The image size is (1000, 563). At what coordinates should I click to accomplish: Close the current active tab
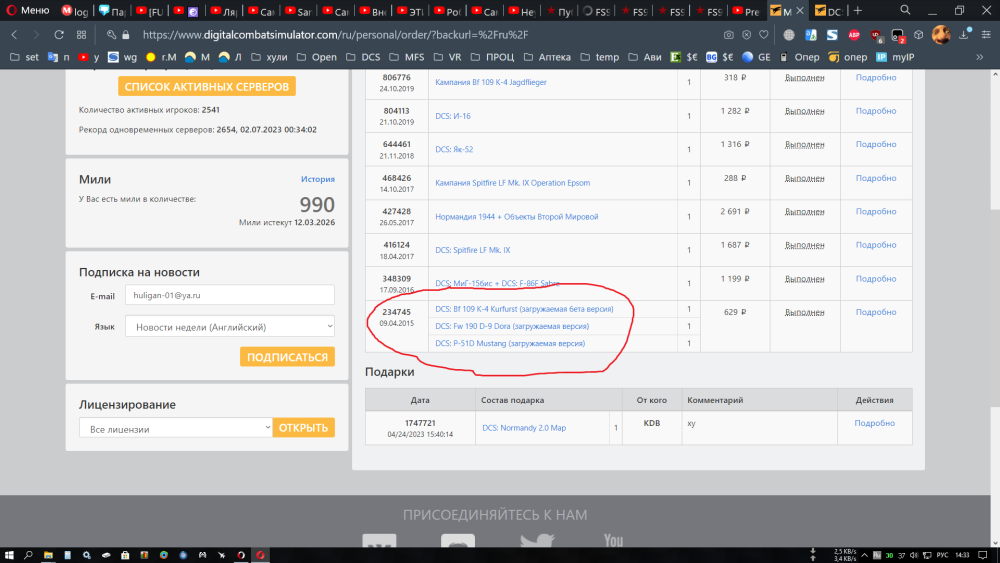tap(800, 11)
